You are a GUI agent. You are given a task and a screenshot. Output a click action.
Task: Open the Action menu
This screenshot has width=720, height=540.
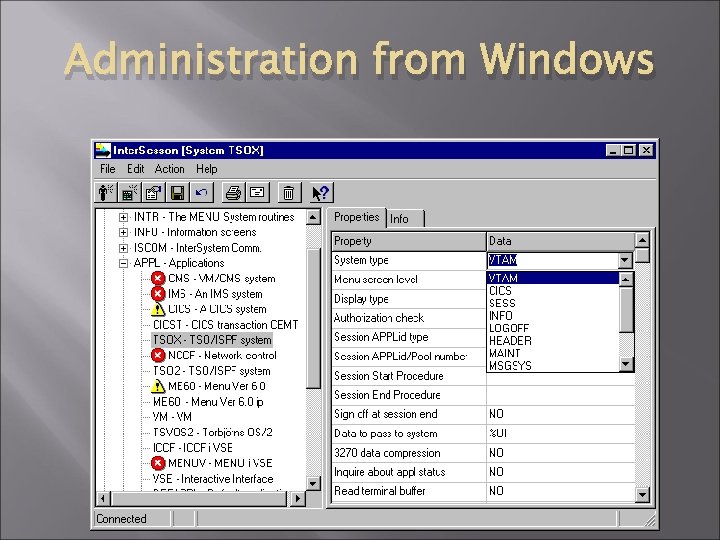169,169
